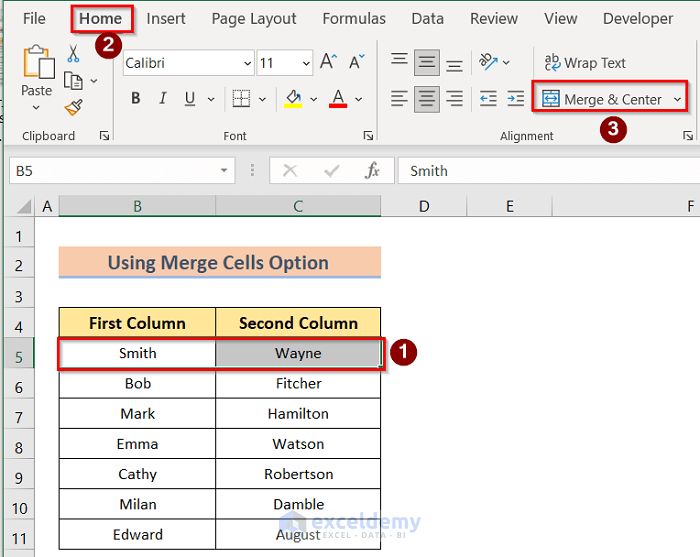Click Select All corner triangle
The image size is (700, 557).
tap(24, 207)
